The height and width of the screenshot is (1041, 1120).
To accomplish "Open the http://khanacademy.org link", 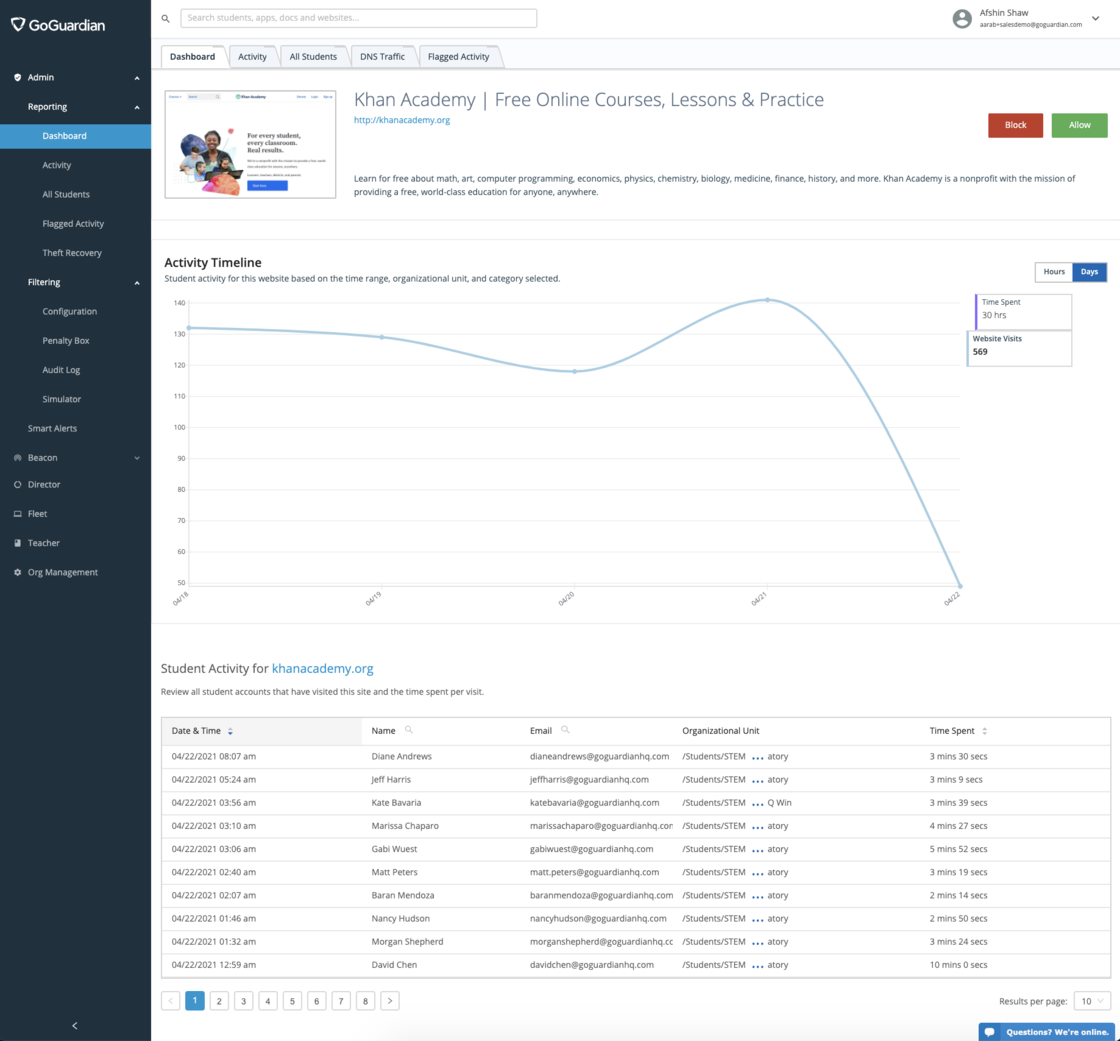I will pyautogui.click(x=401, y=120).
